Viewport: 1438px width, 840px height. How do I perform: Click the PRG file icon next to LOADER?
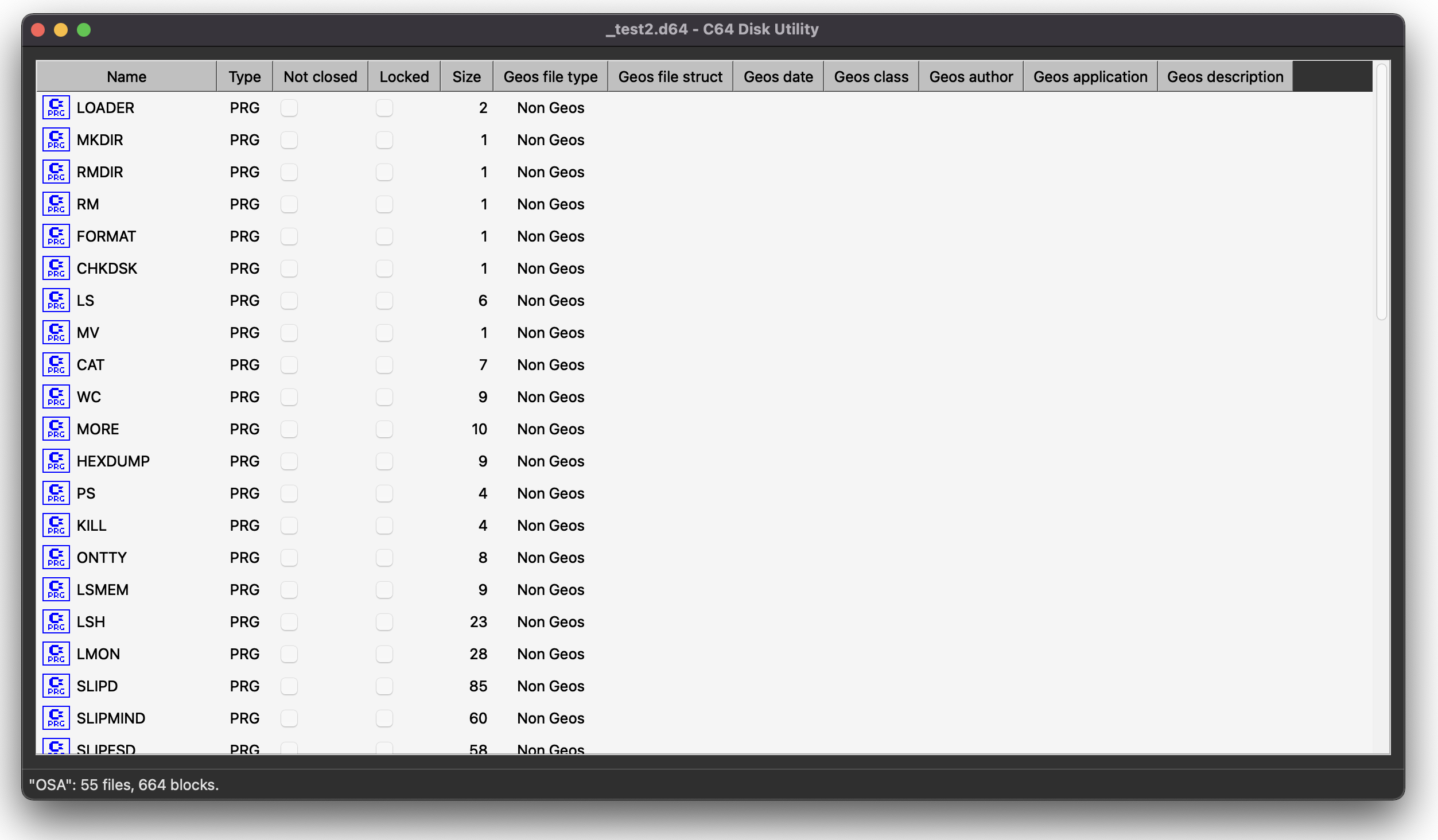(56, 108)
